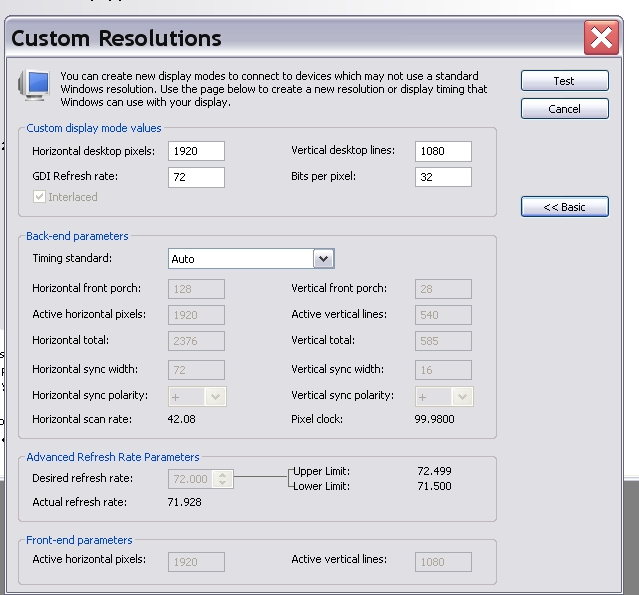Image resolution: width=639 pixels, height=595 pixels.
Task: Switch back to Basic view
Action: (x=564, y=207)
